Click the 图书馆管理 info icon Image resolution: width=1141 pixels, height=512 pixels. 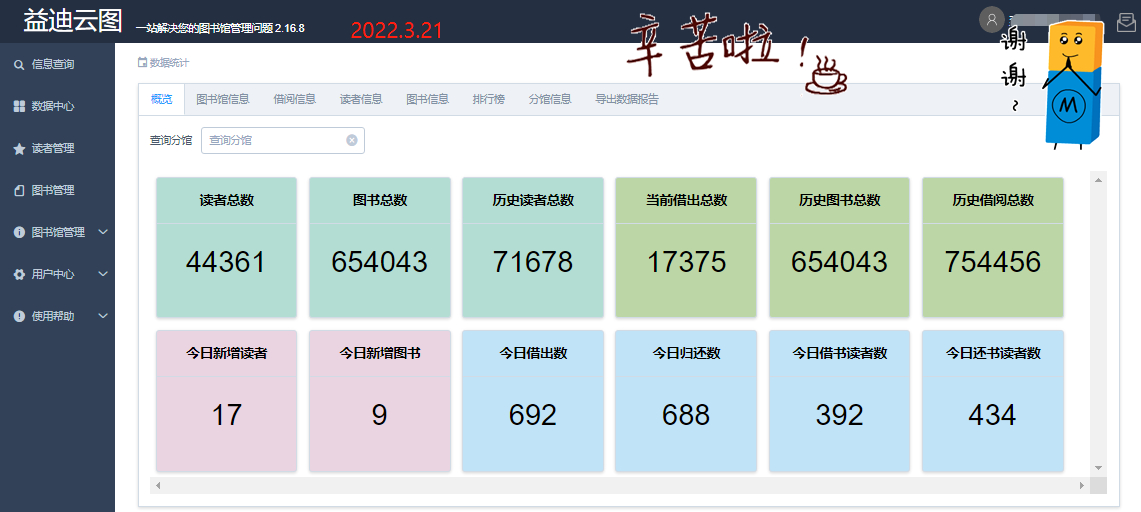click(19, 232)
